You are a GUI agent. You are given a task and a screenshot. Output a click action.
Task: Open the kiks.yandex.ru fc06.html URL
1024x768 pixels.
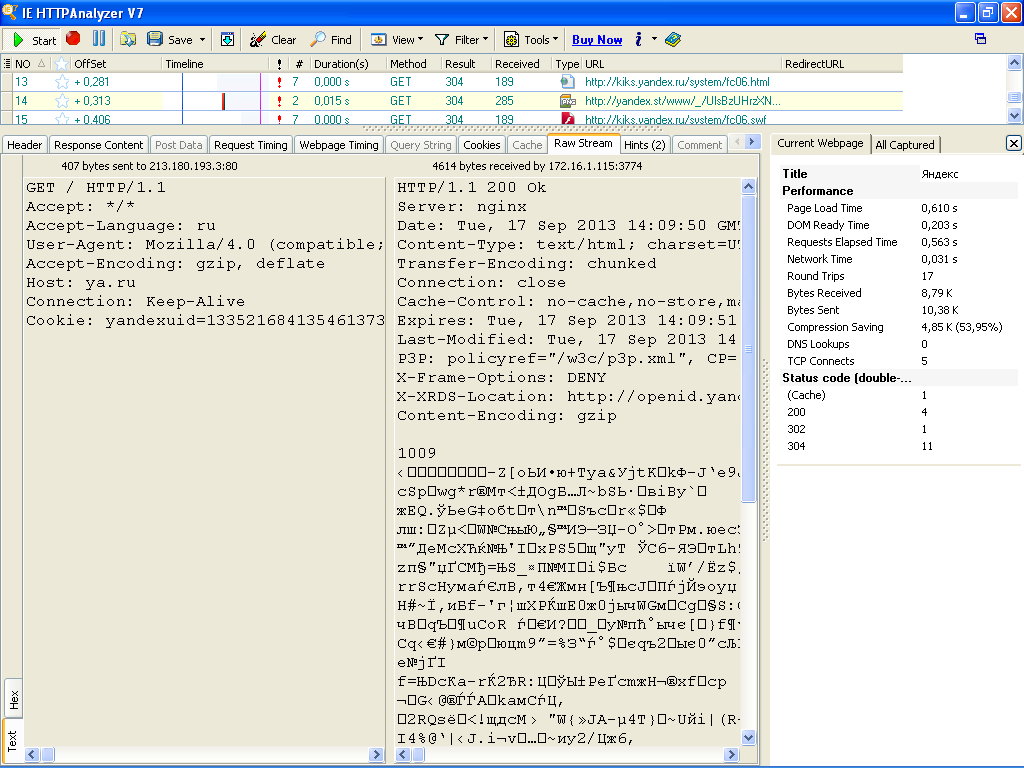[677, 82]
